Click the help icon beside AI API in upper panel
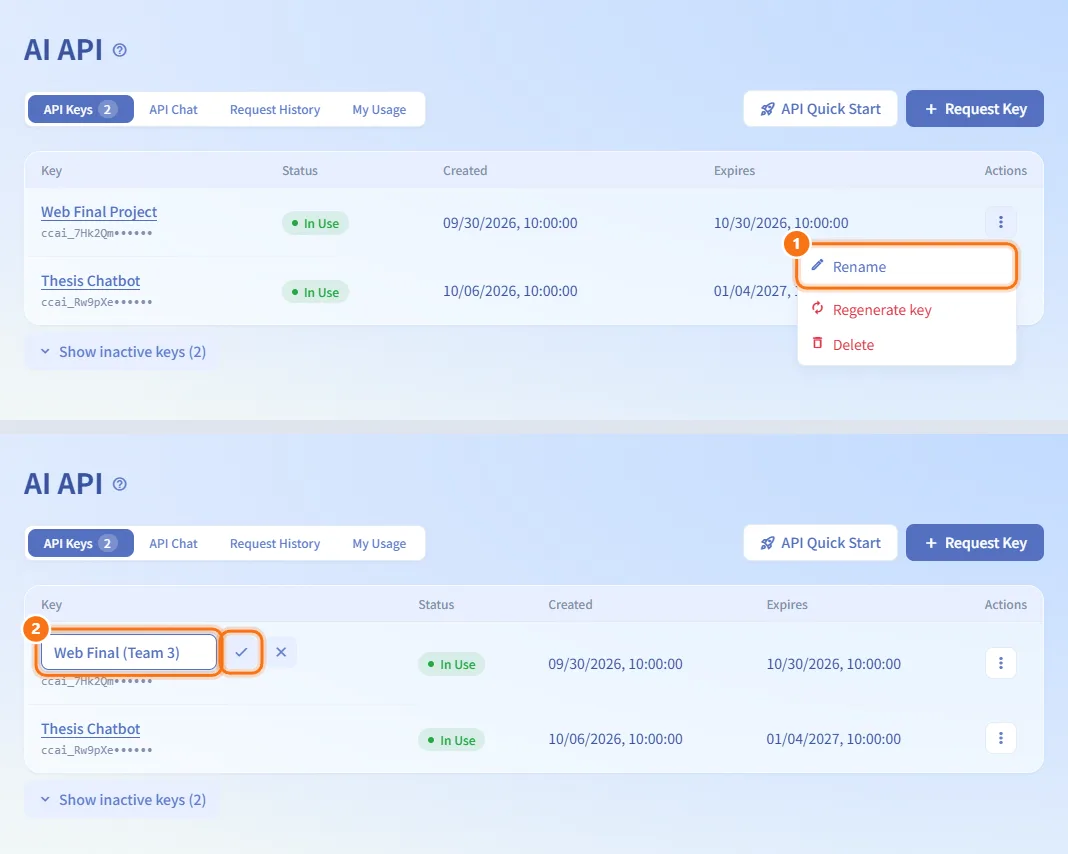Screen dimensions: 1068x854 [x=120, y=50]
